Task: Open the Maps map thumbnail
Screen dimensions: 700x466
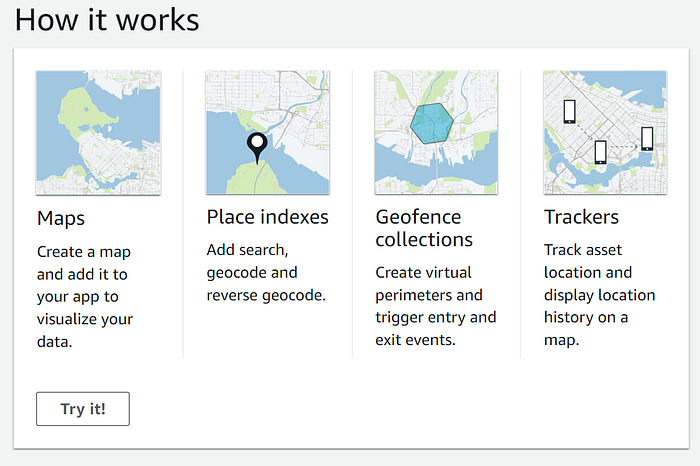Action: tap(98, 133)
